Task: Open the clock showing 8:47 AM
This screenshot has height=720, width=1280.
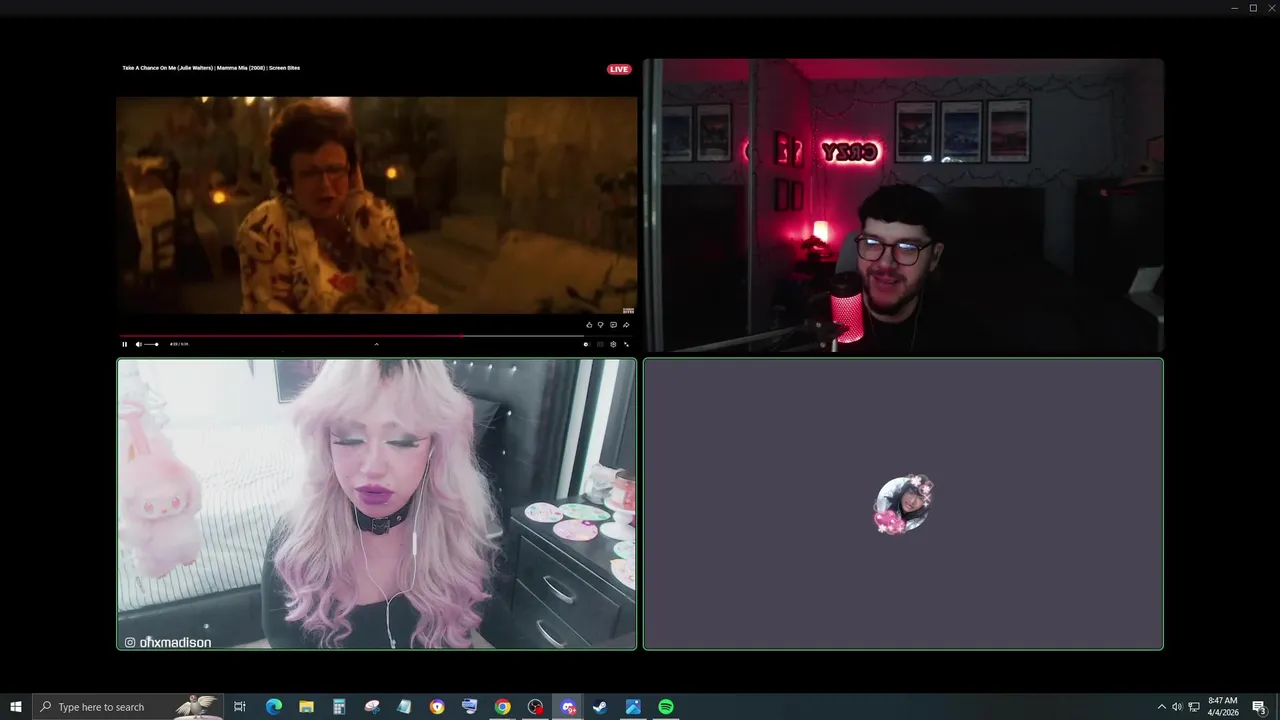Action: pos(1223,707)
